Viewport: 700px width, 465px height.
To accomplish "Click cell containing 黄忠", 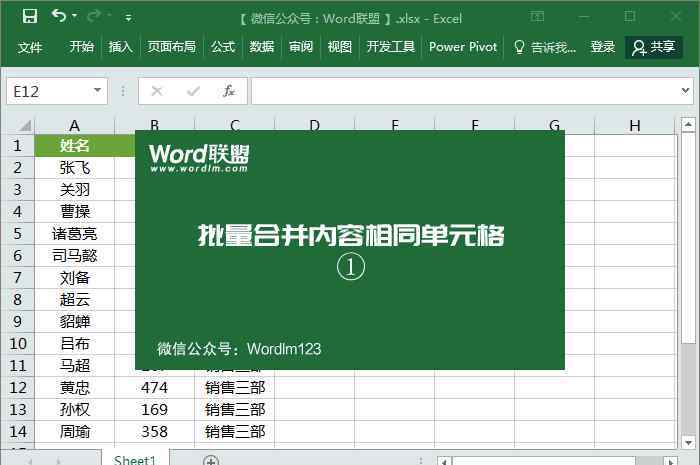I will pos(75,387).
